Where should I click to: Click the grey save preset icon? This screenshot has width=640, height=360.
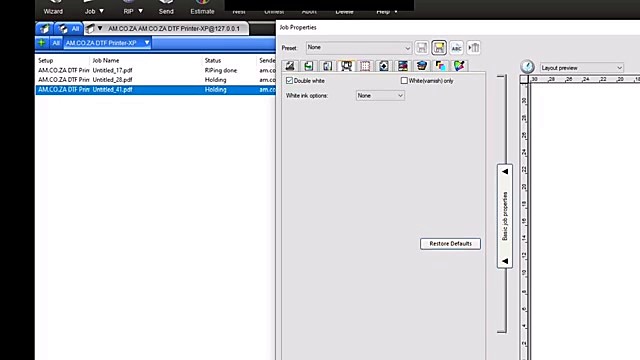(x=422, y=48)
